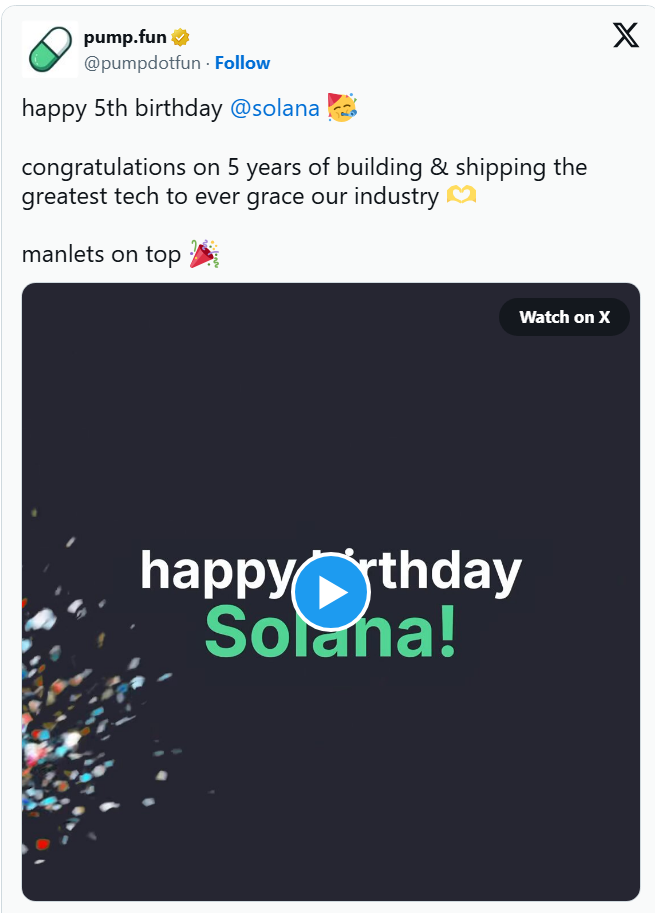Play the happy birthday Solana video
The image size is (655, 913).
tap(331, 593)
